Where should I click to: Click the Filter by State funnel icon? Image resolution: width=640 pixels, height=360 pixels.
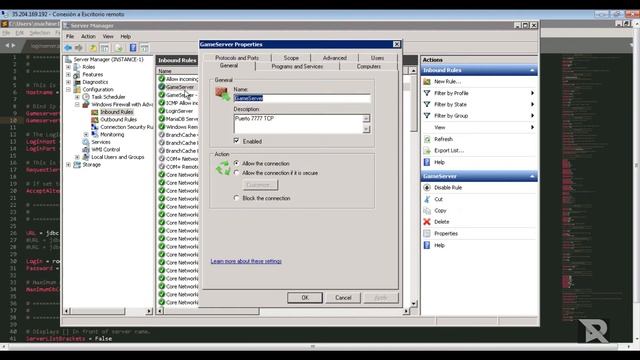427,104
